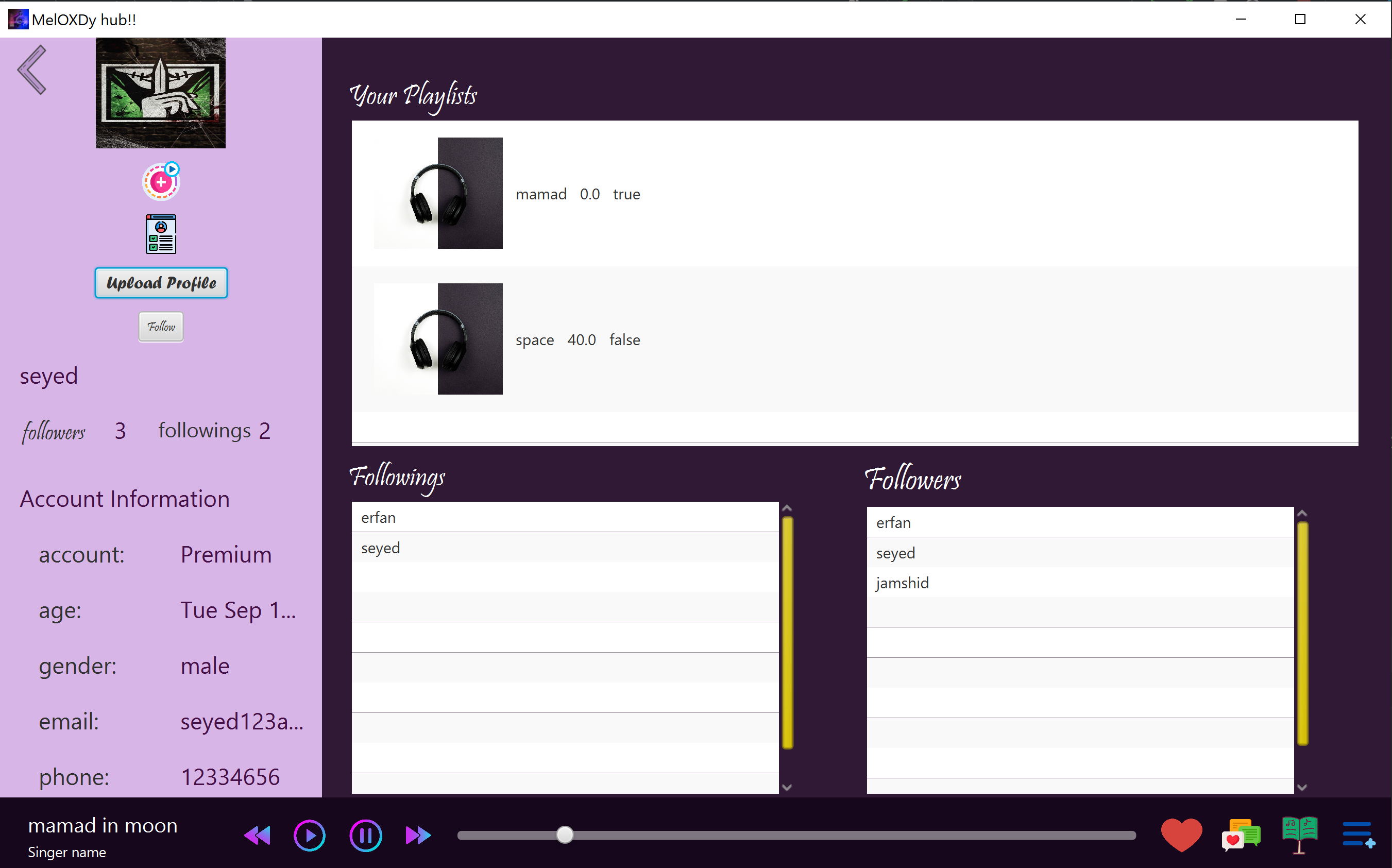
Task: Click the Upload Profile button
Action: (161, 283)
